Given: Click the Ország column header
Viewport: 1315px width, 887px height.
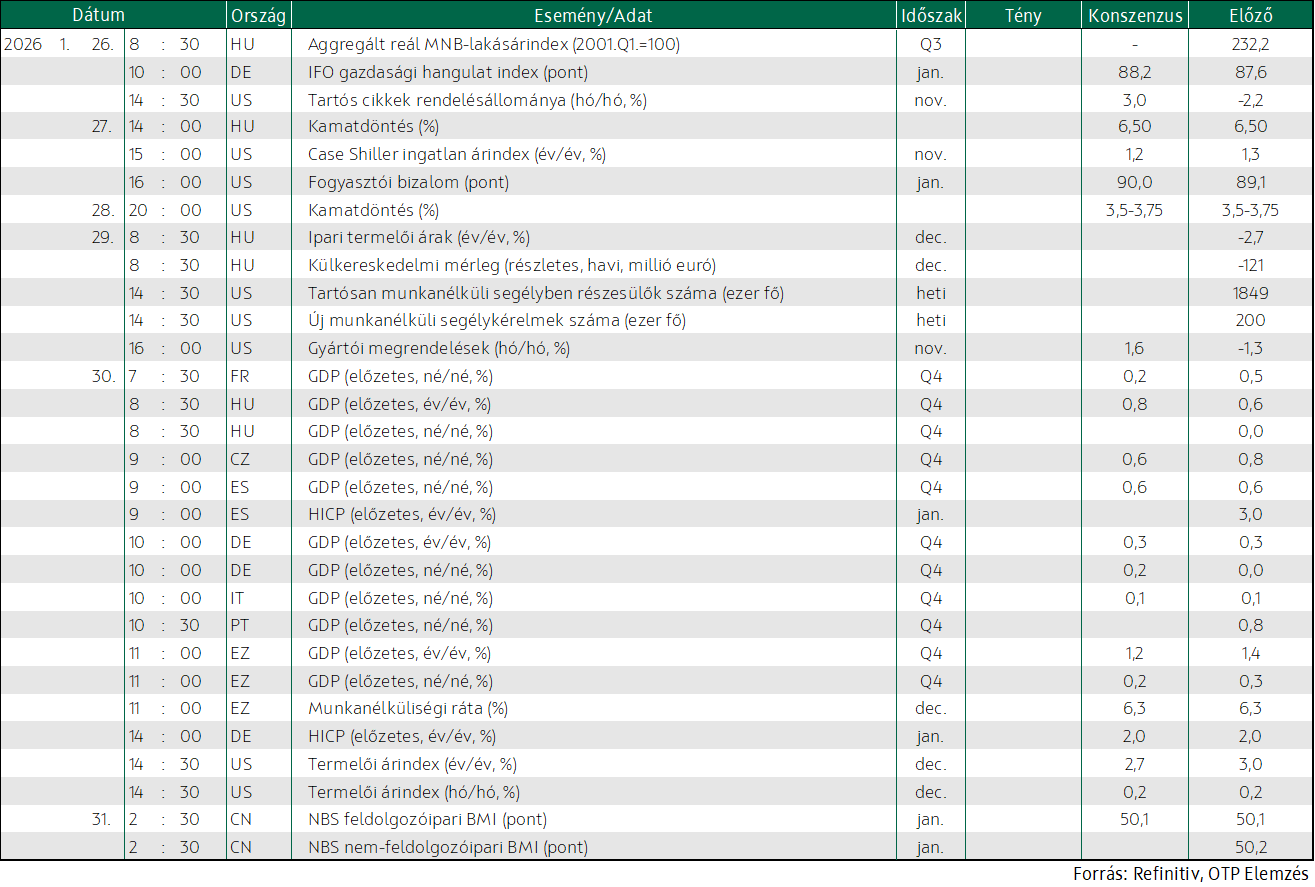Looking at the screenshot, I should coord(259,16).
